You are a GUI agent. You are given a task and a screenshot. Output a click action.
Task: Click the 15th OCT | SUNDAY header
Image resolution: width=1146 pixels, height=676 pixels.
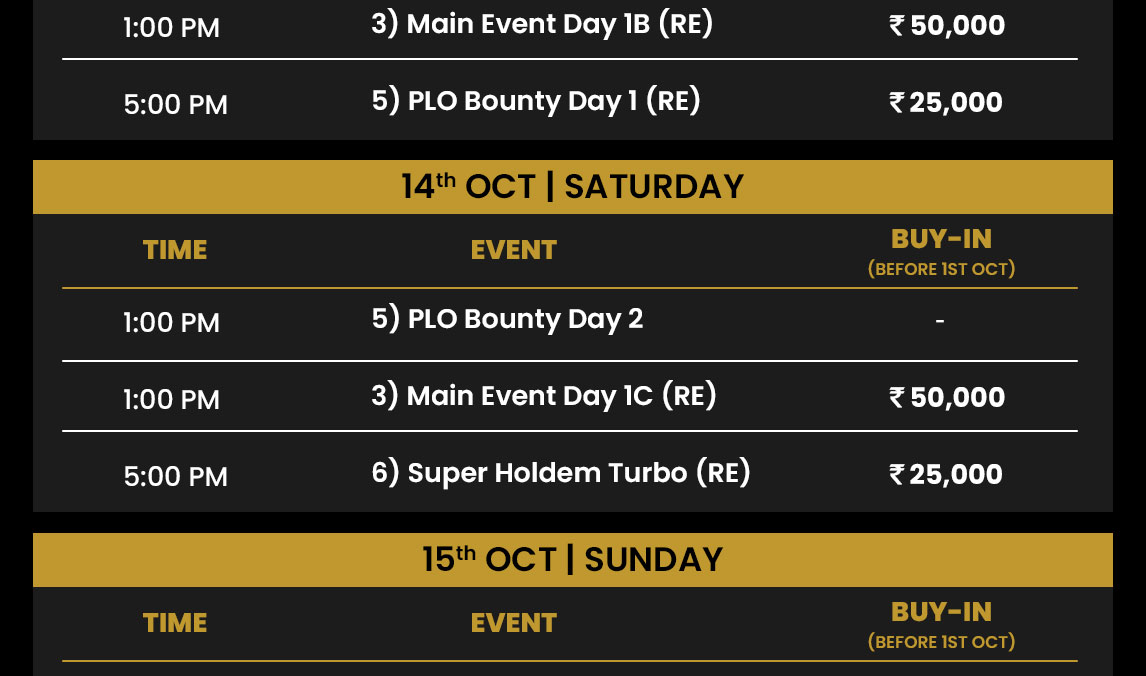pyautogui.click(x=572, y=560)
